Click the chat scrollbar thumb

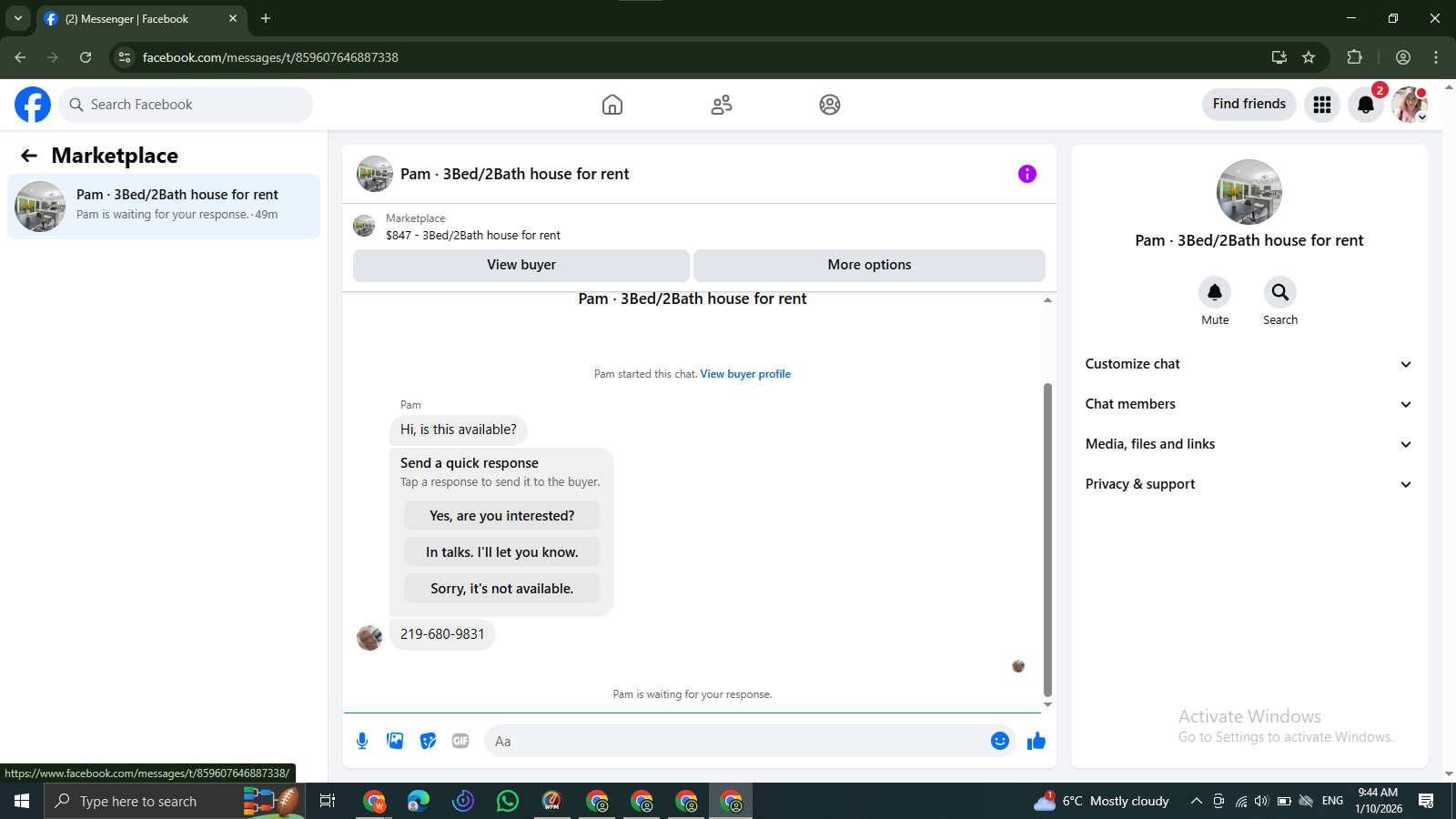pyautogui.click(x=1047, y=540)
